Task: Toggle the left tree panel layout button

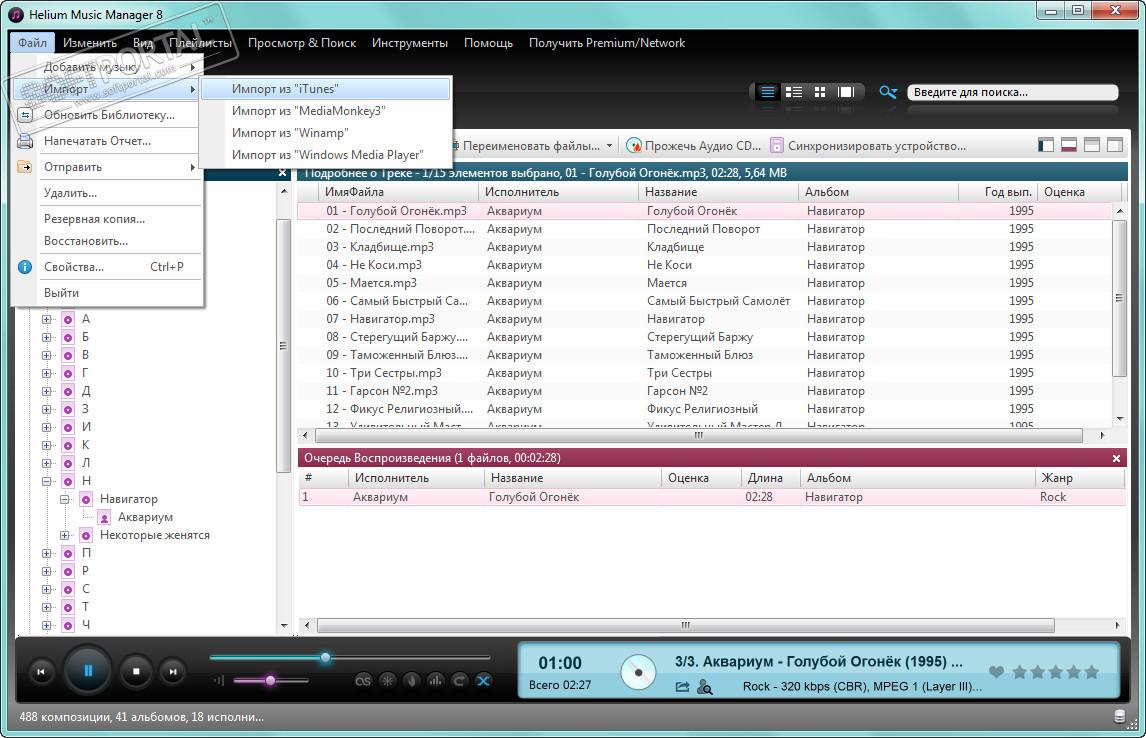Action: tap(1046, 145)
